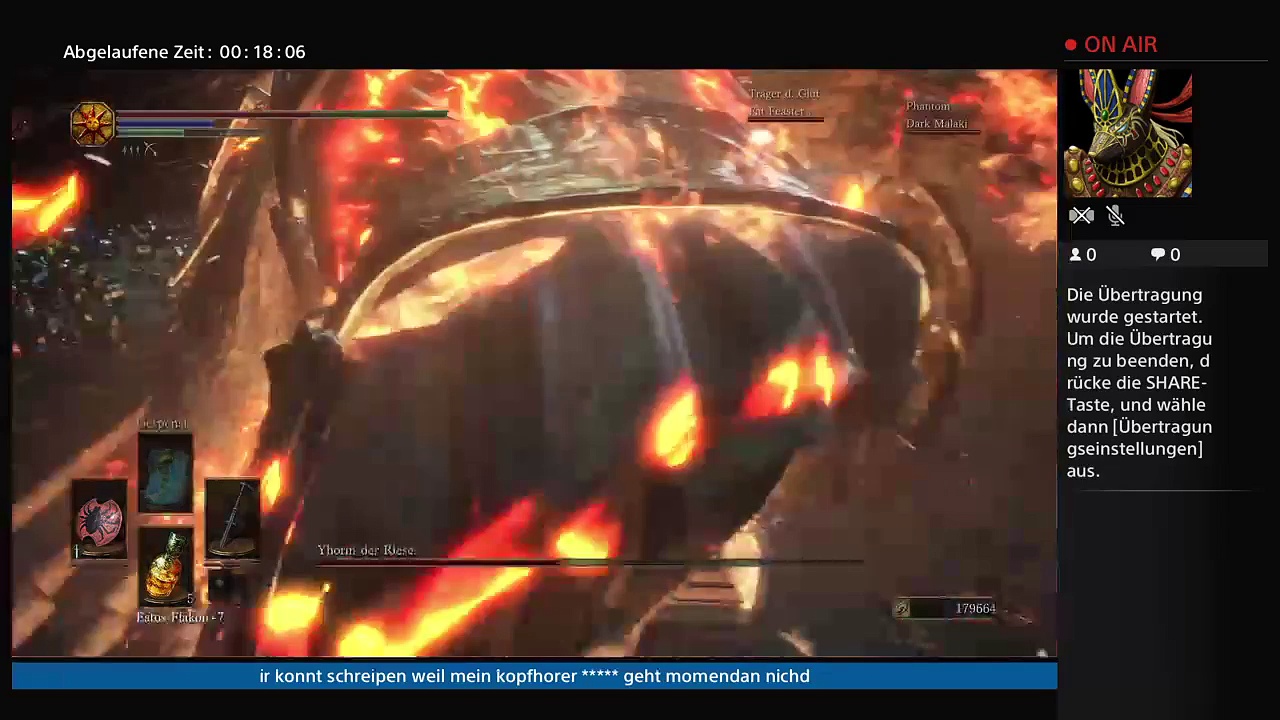1280x720 pixels.
Task: Click the sword right-hand weapon slot
Action: click(x=232, y=519)
